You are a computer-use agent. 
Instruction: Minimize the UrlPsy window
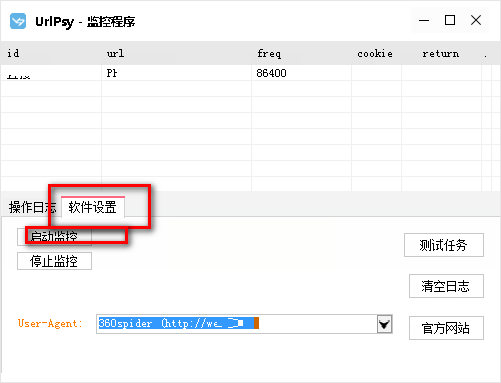point(424,20)
